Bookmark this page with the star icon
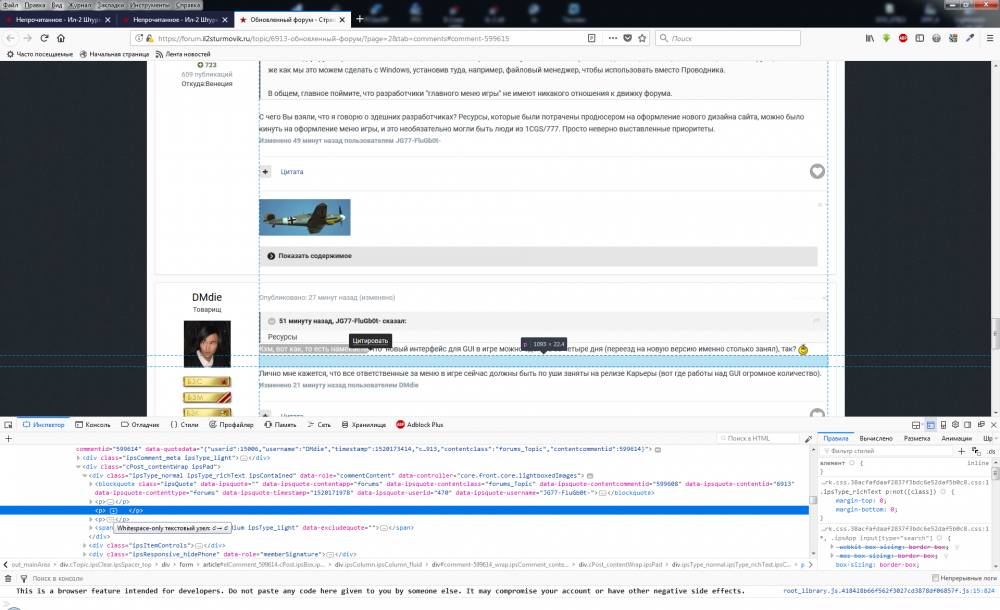1000x610 pixels. pos(642,38)
